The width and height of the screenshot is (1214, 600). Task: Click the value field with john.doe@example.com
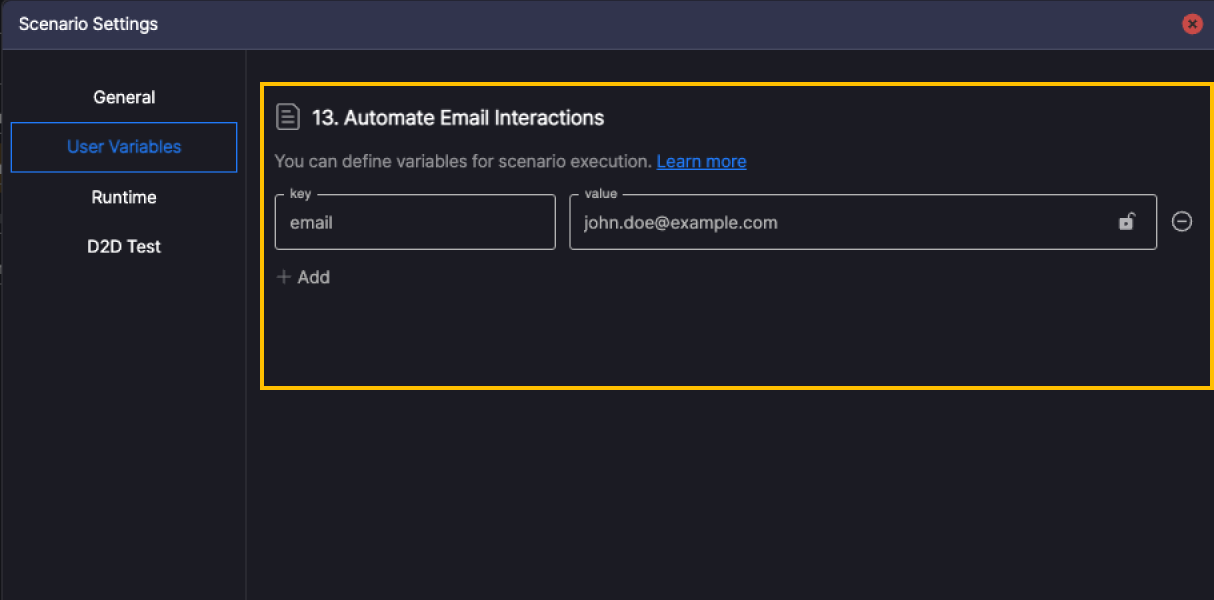click(840, 223)
